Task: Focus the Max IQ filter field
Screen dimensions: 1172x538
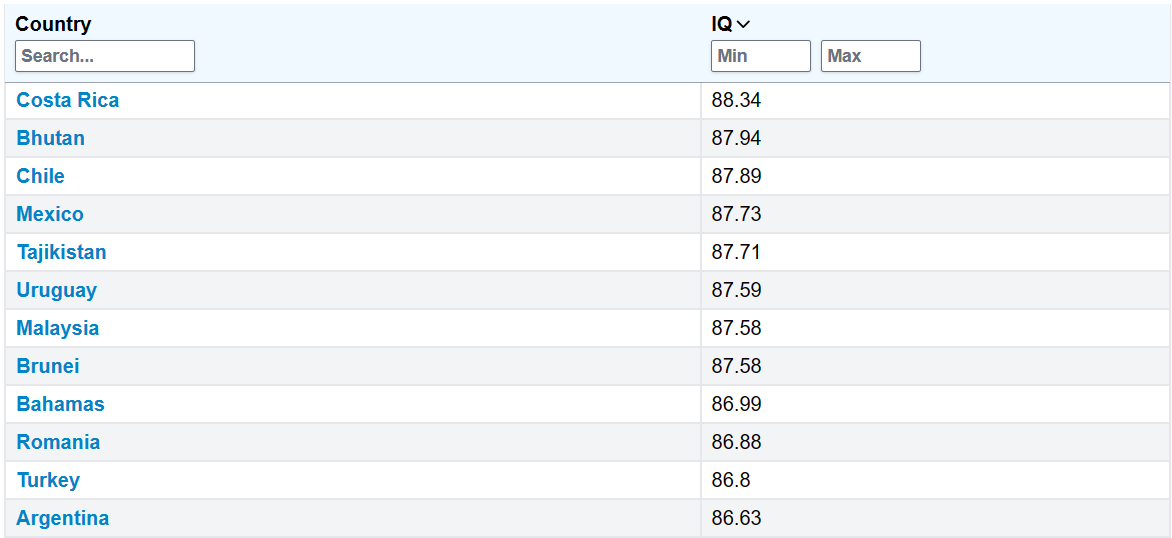Action: (870, 56)
